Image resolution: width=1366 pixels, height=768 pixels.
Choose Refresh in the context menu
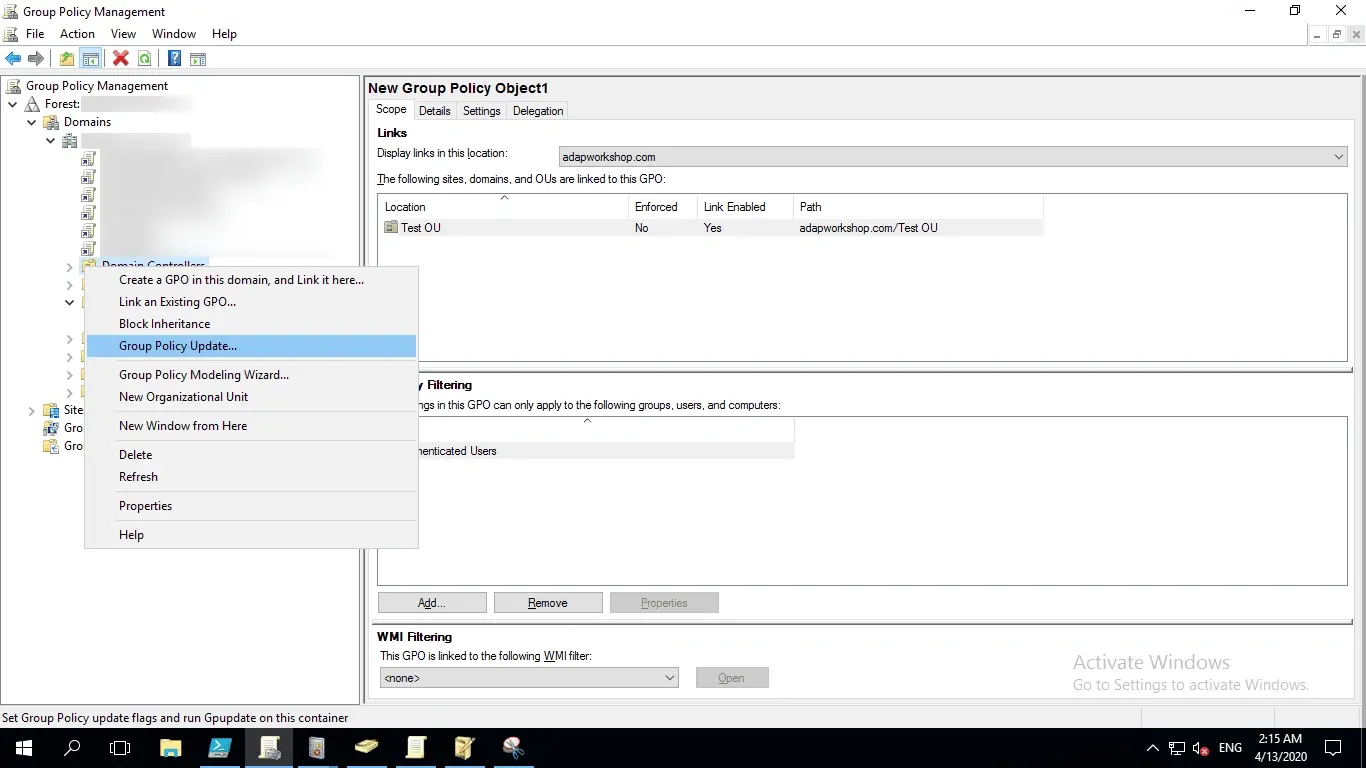click(x=251, y=477)
